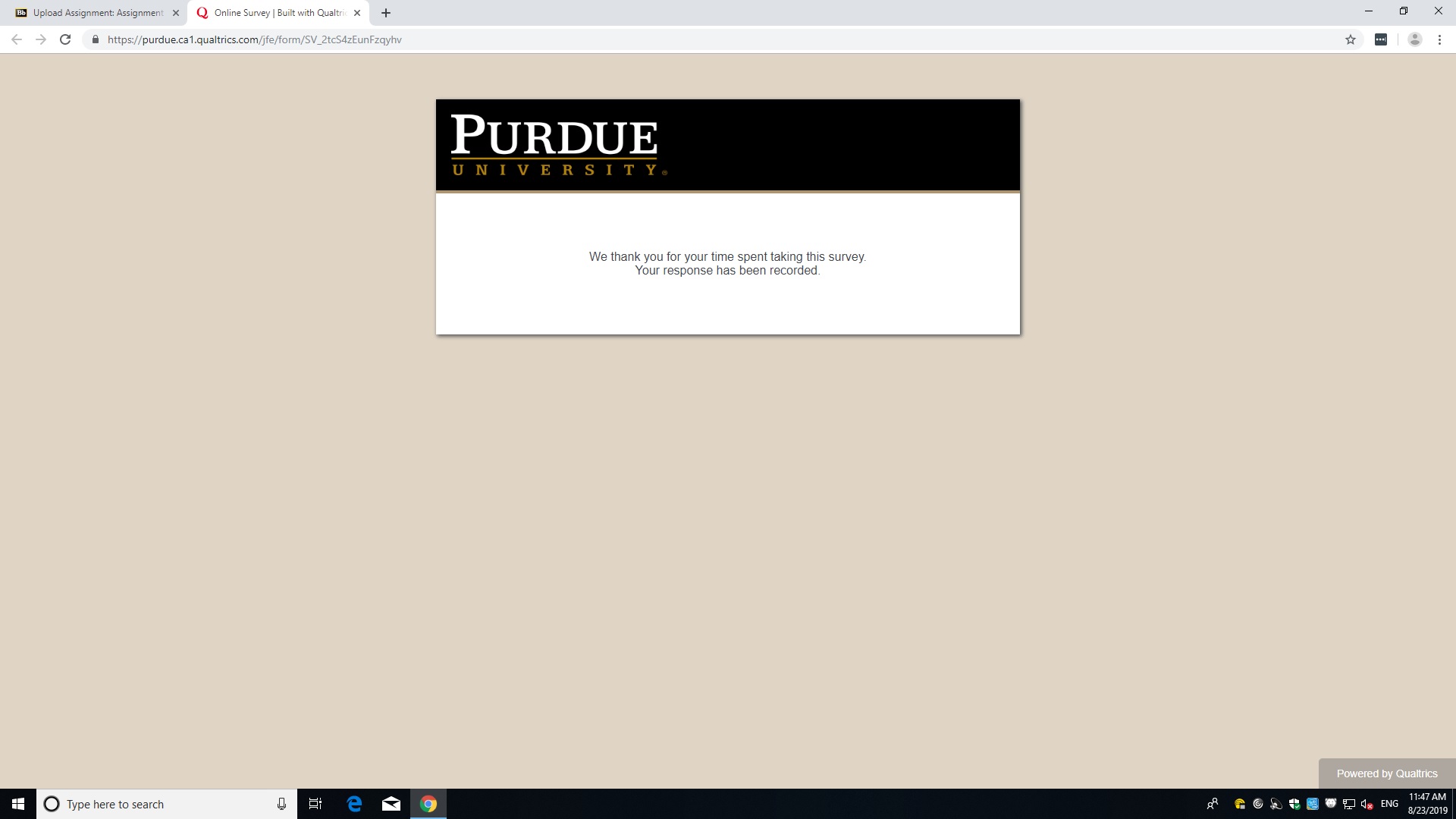Viewport: 1456px width, 819px height.
Task: Open the browser profile avatar
Action: [x=1414, y=39]
